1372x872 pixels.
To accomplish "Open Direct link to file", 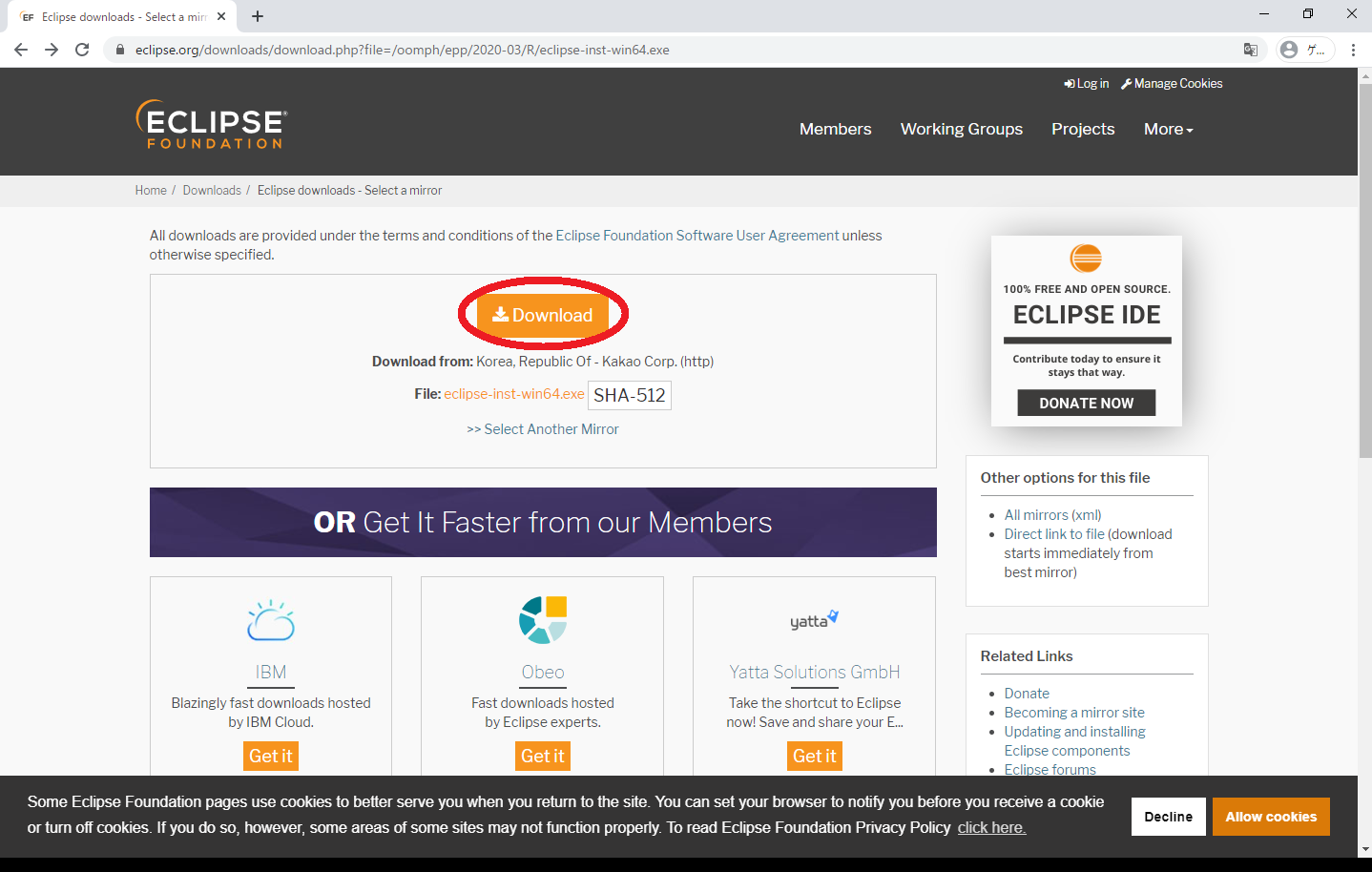I will pyautogui.click(x=1054, y=534).
